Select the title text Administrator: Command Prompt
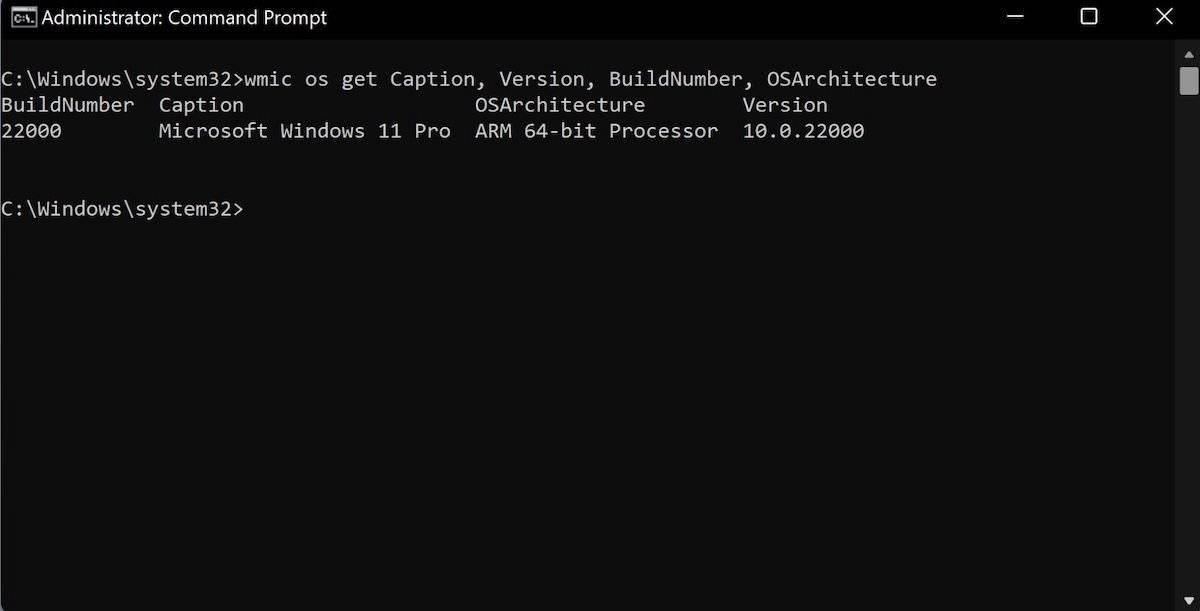 [x=186, y=16]
